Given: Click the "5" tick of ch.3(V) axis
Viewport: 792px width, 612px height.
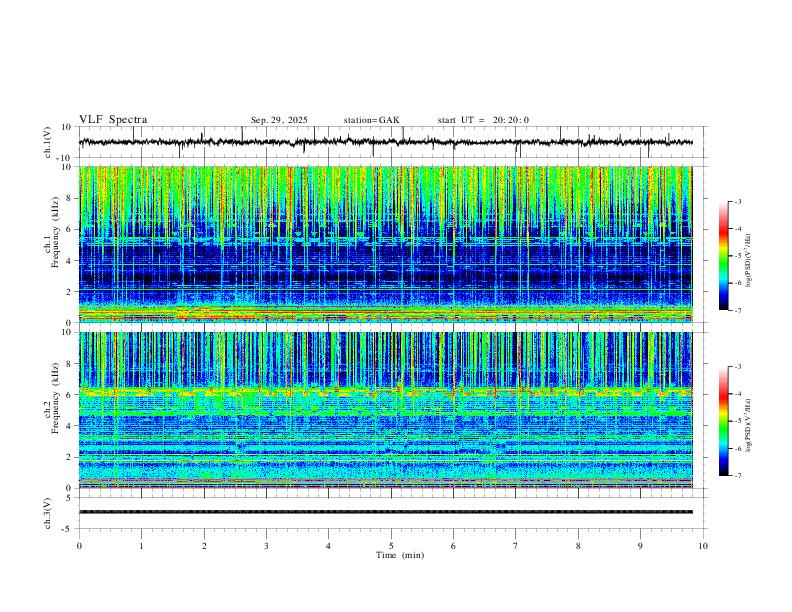Looking at the screenshot, I should coord(70,498).
